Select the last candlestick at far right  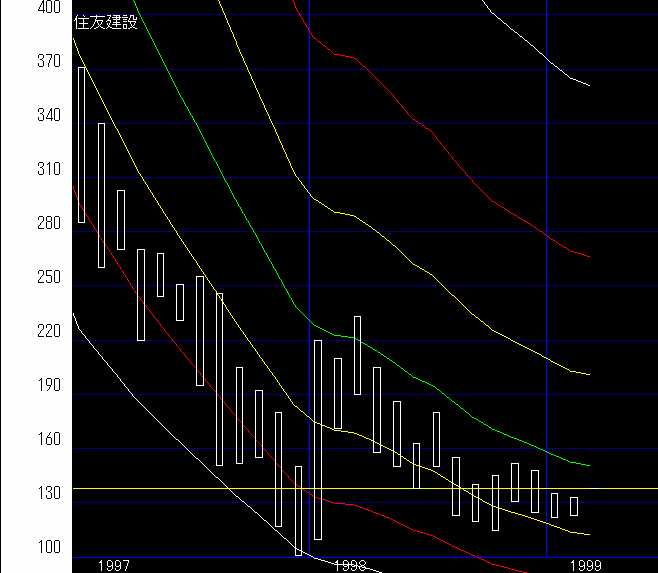(574, 506)
